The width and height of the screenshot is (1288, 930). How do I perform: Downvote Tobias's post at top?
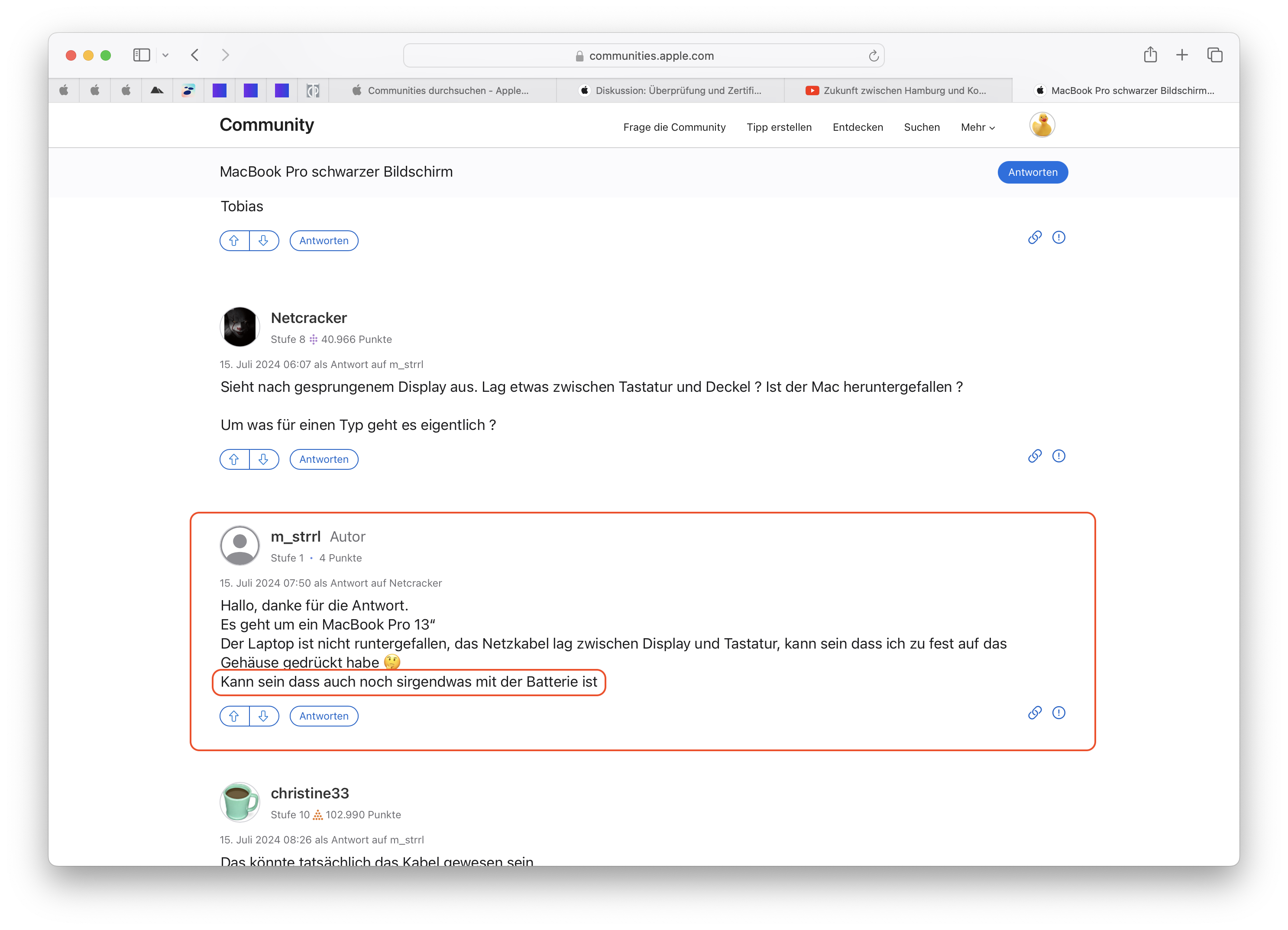click(263, 241)
